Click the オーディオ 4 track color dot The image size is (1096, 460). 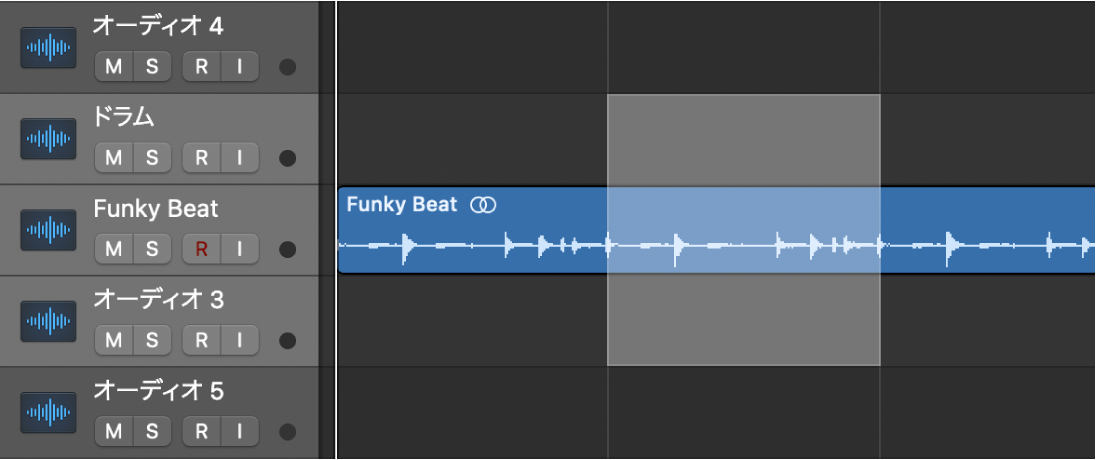click(x=288, y=68)
